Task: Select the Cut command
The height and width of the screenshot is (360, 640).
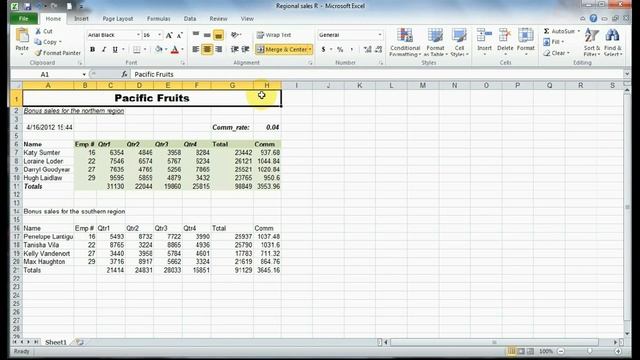Action: 44,31
